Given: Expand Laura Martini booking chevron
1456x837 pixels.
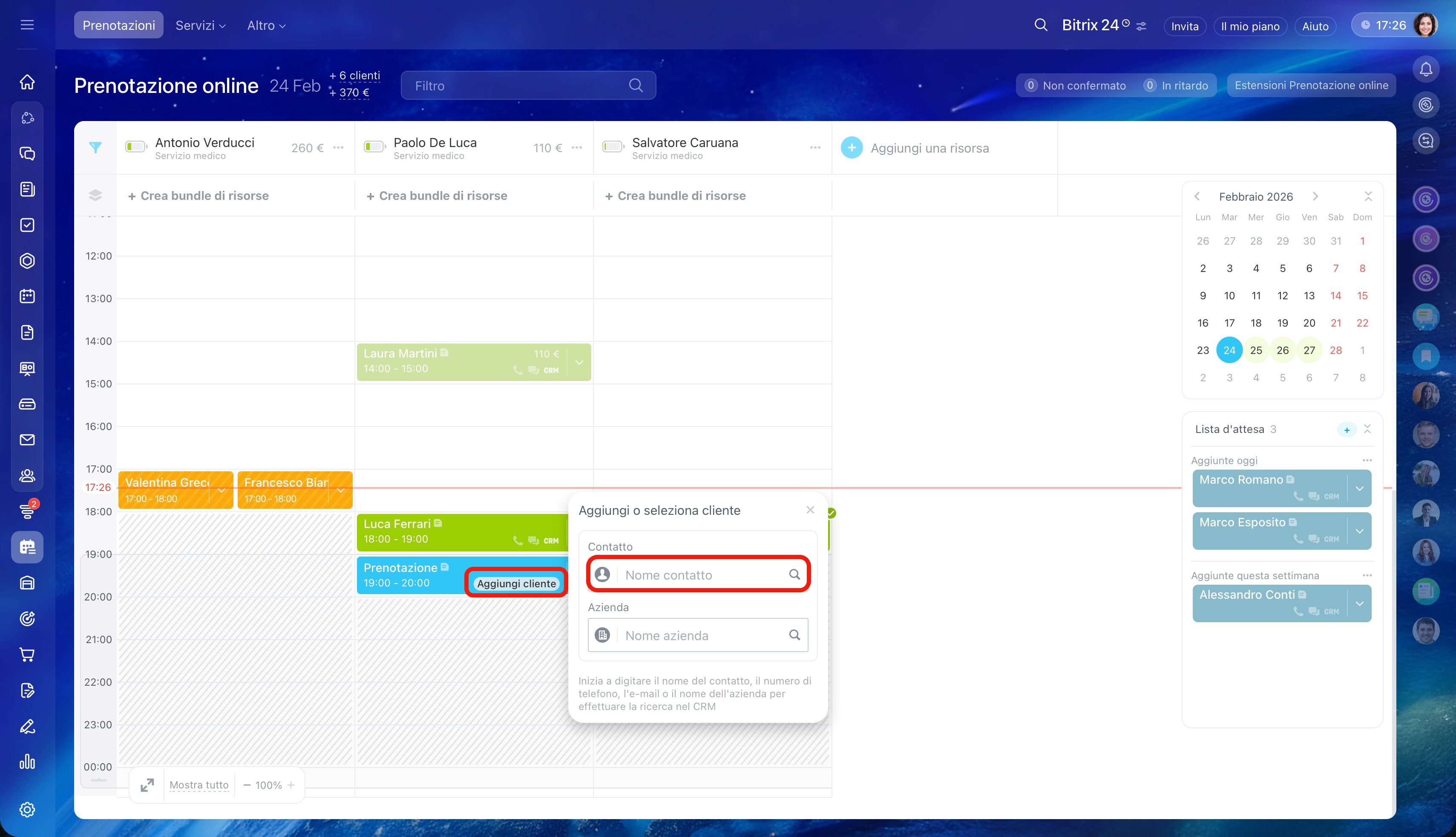Looking at the screenshot, I should (579, 362).
